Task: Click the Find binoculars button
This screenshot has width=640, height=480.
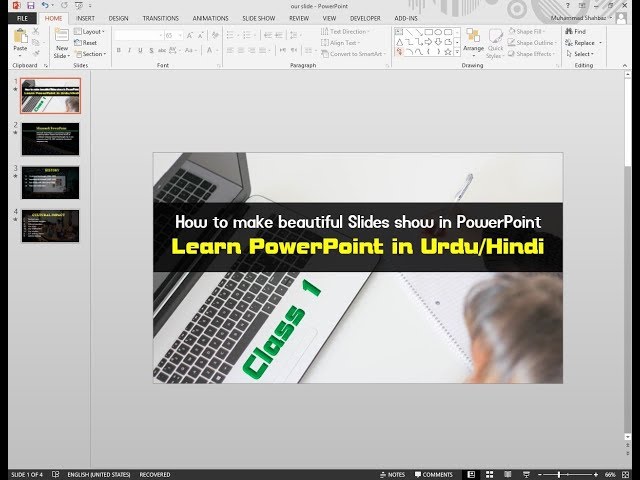Action: pyautogui.click(x=576, y=31)
